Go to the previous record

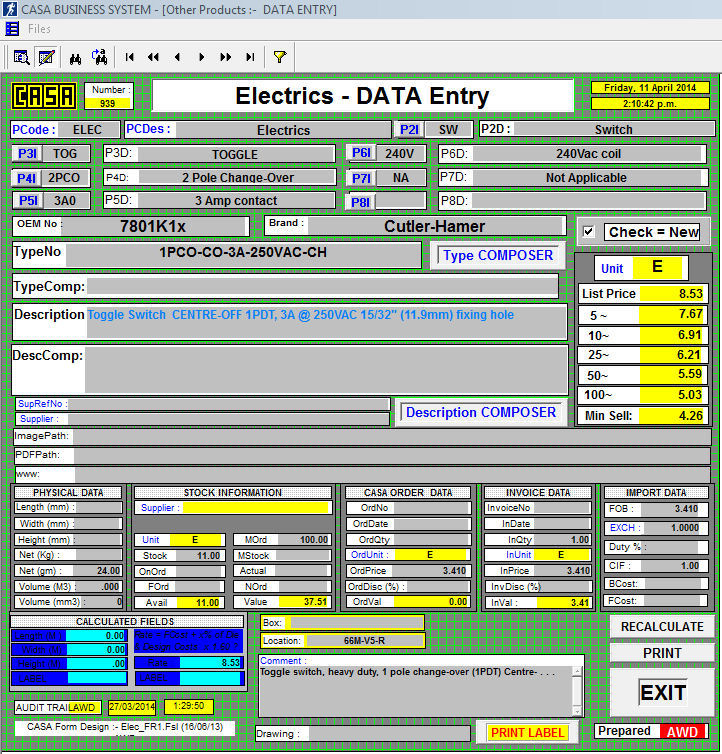(177, 57)
